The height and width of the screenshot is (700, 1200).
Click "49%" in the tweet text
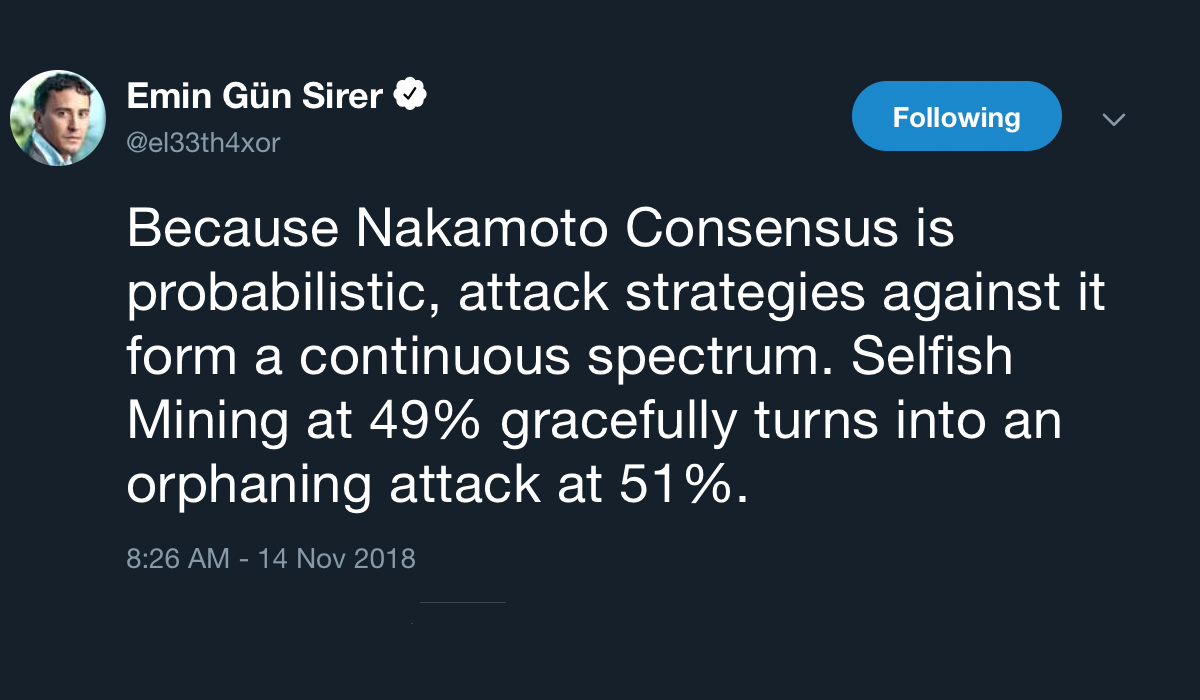(x=424, y=422)
